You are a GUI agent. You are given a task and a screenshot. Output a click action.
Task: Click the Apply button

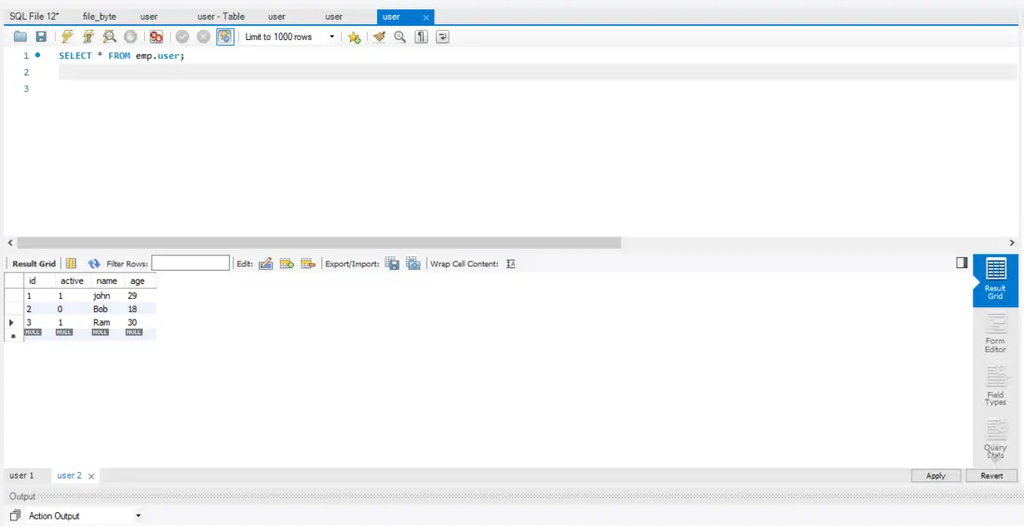[x=935, y=475]
